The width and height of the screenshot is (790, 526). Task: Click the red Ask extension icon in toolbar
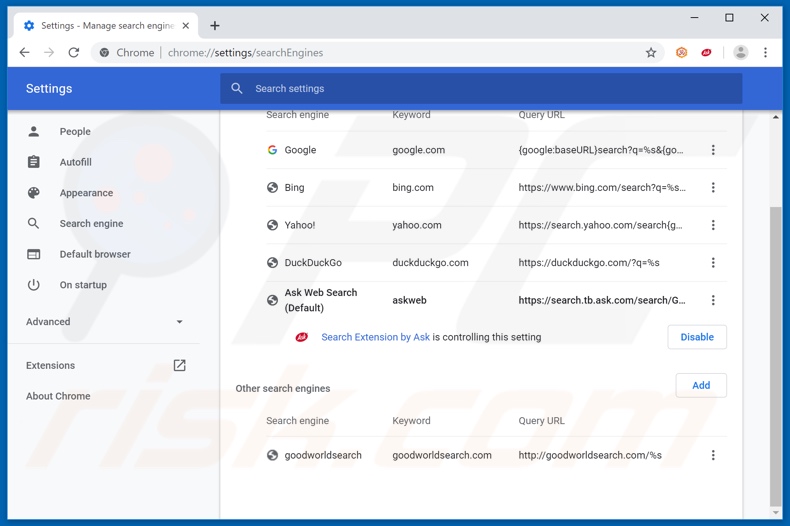point(706,53)
